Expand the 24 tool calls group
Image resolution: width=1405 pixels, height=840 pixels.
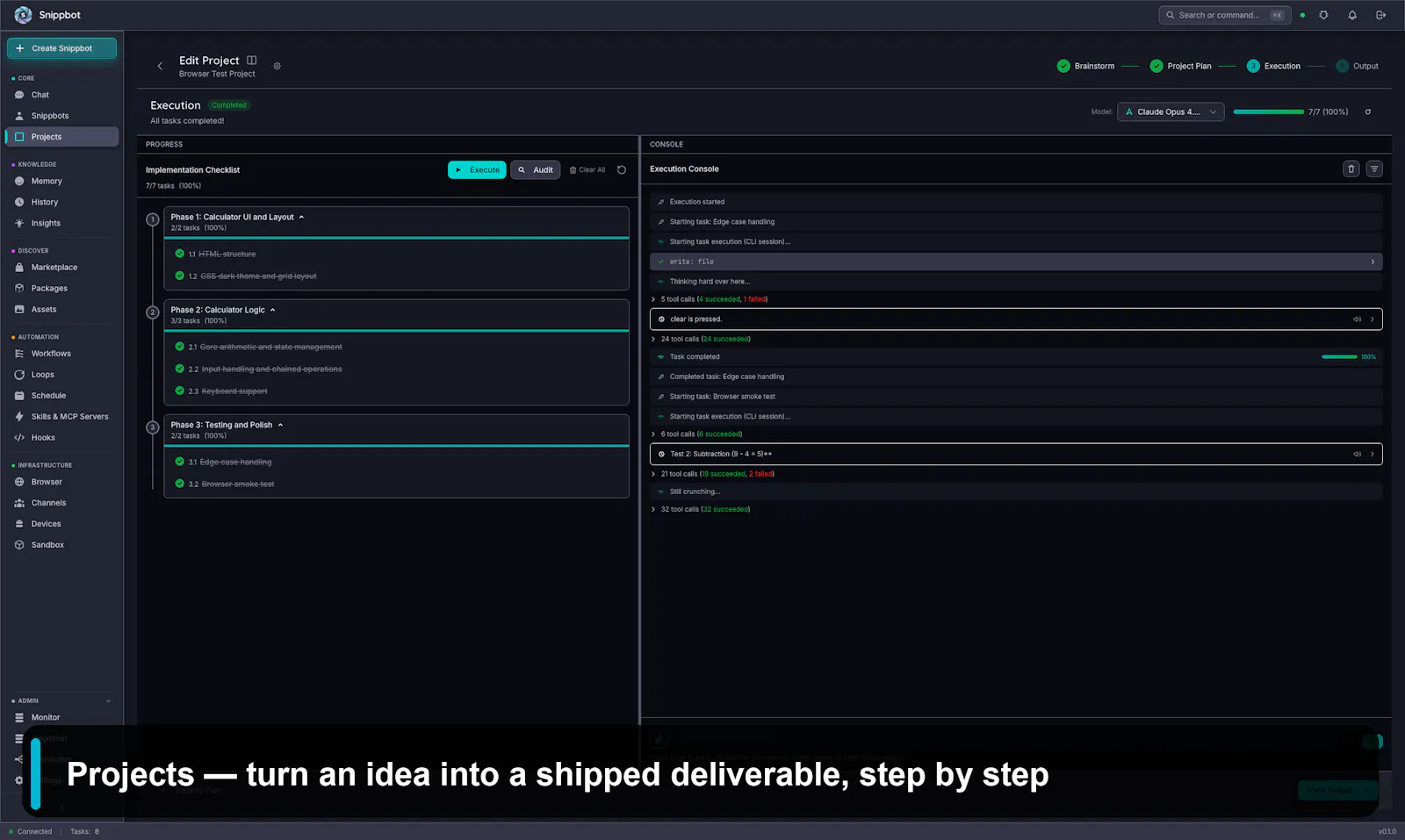point(653,339)
